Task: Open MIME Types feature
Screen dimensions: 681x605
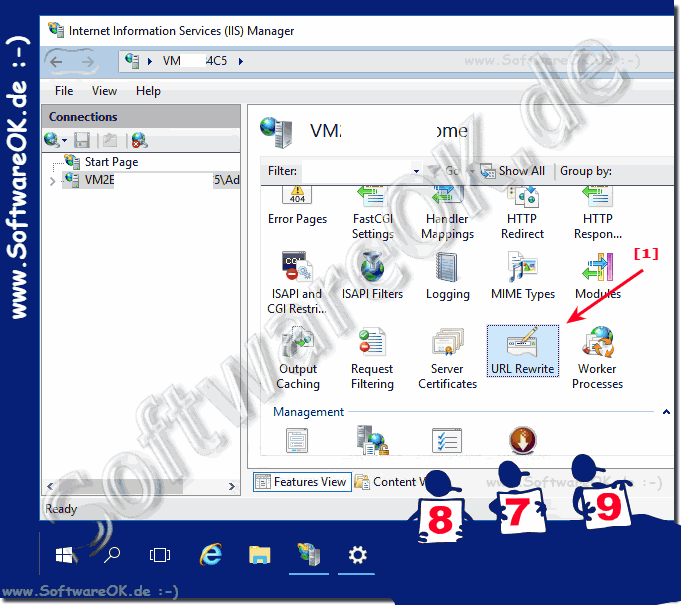Action: (523, 275)
